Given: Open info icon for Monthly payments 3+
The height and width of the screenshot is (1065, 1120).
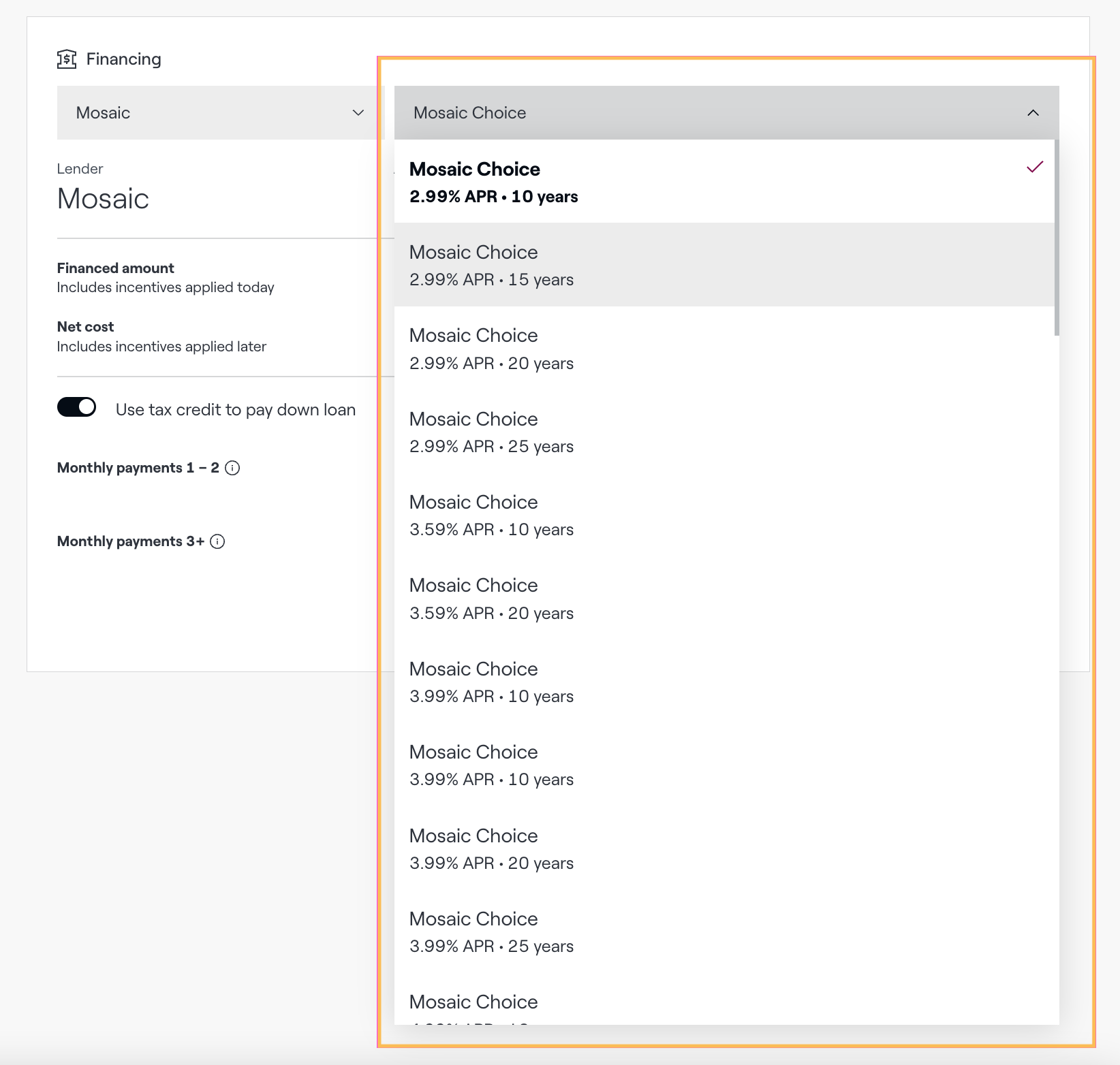Looking at the screenshot, I should 217,541.
